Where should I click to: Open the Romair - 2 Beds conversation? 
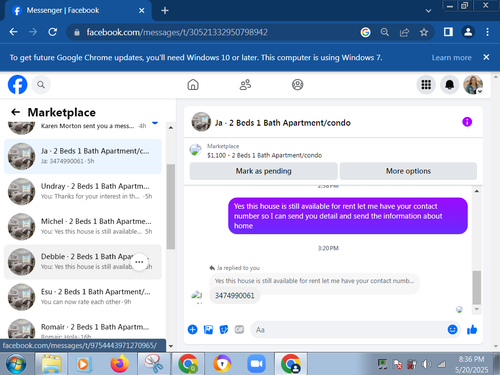pyautogui.click(x=83, y=328)
